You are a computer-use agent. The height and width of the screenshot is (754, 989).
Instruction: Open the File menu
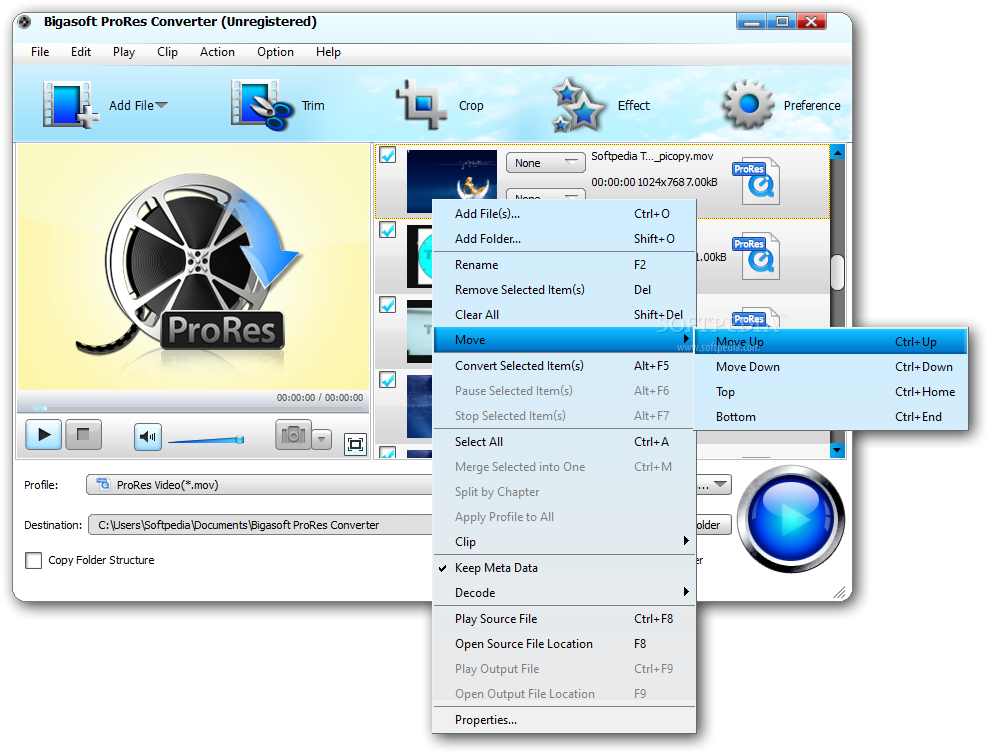pyautogui.click(x=40, y=52)
